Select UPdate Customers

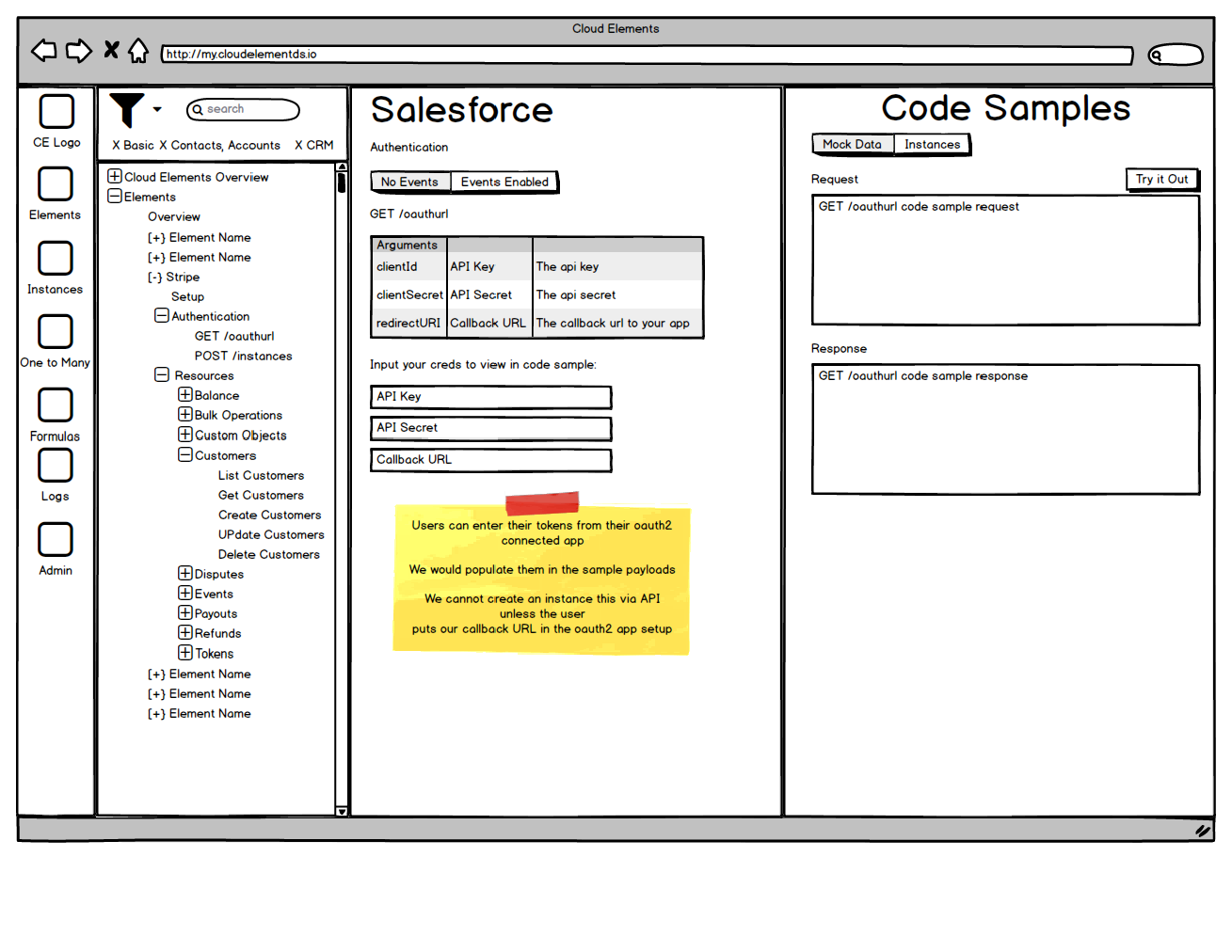271,535
